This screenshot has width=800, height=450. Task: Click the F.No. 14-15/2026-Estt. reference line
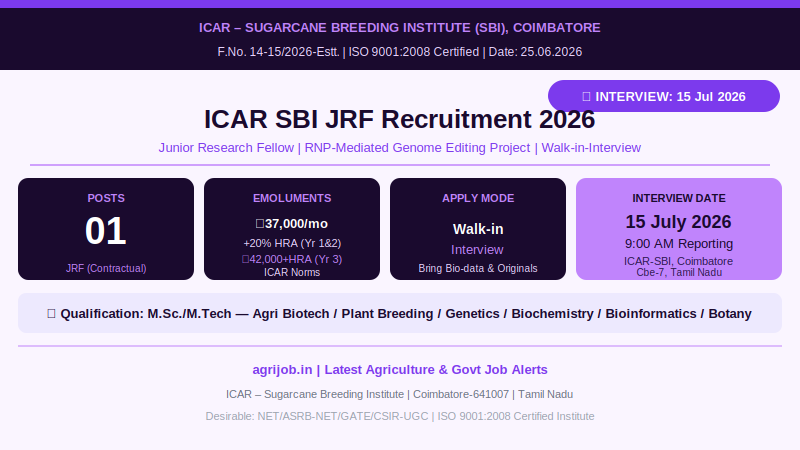(x=399, y=52)
